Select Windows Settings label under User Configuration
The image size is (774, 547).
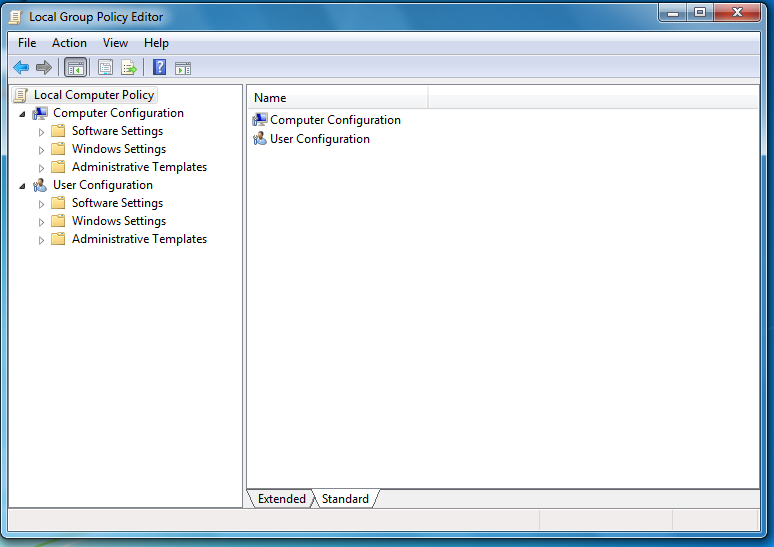pyautogui.click(x=119, y=221)
